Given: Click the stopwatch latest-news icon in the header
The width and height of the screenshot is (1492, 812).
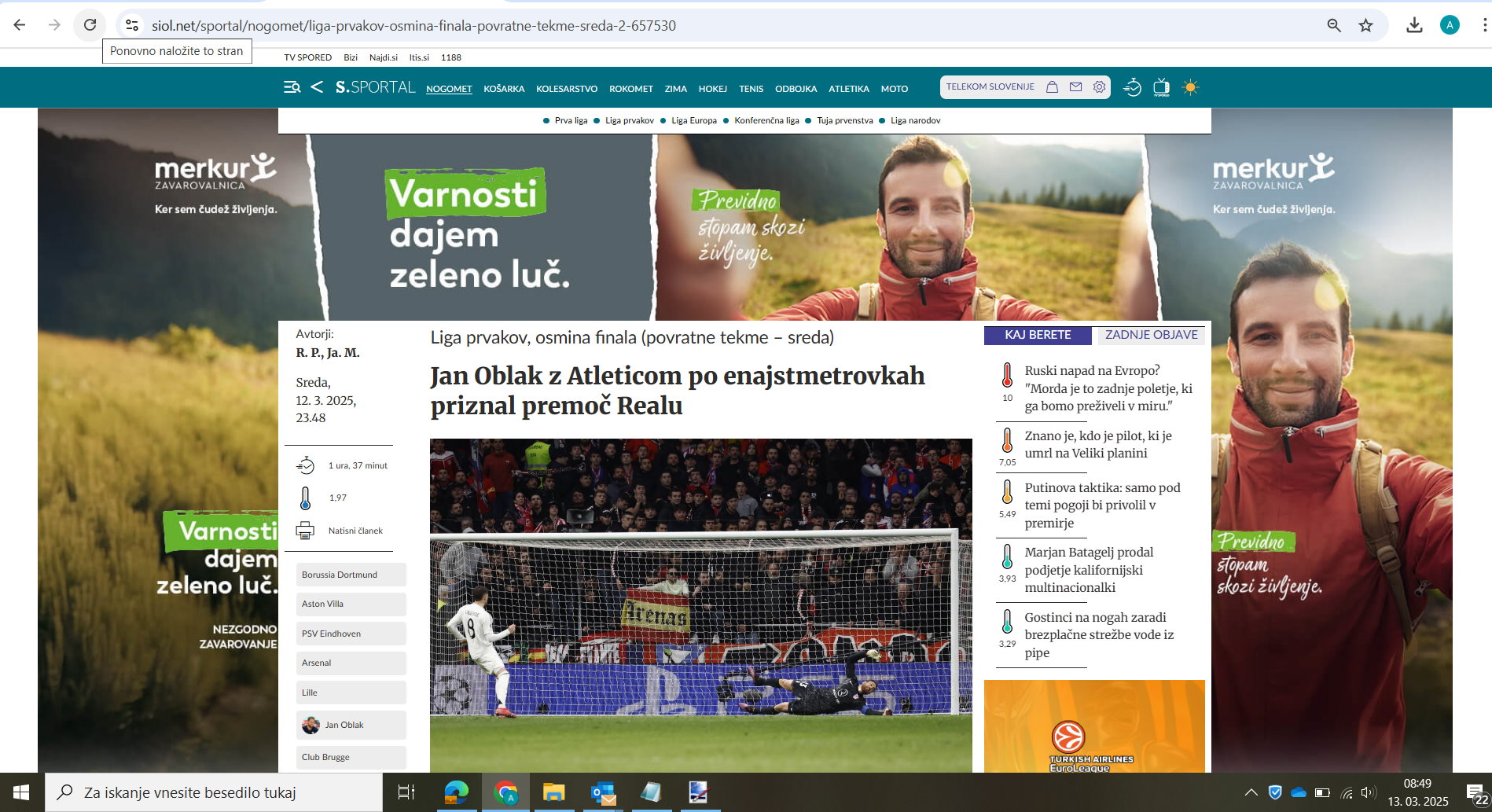Looking at the screenshot, I should pos(1132,87).
